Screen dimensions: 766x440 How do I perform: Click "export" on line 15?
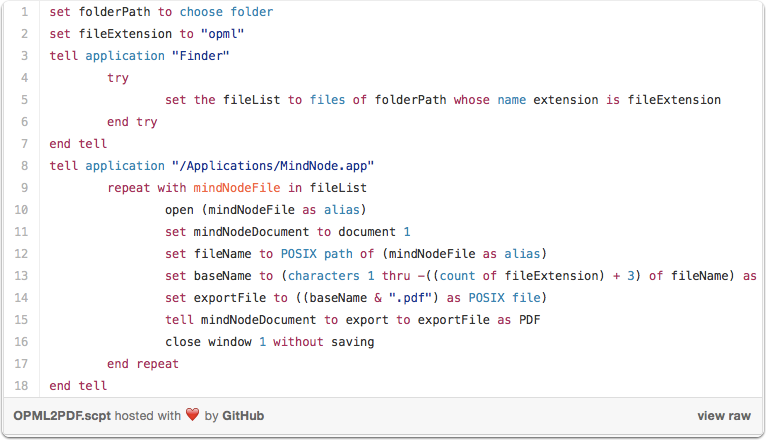(367, 320)
